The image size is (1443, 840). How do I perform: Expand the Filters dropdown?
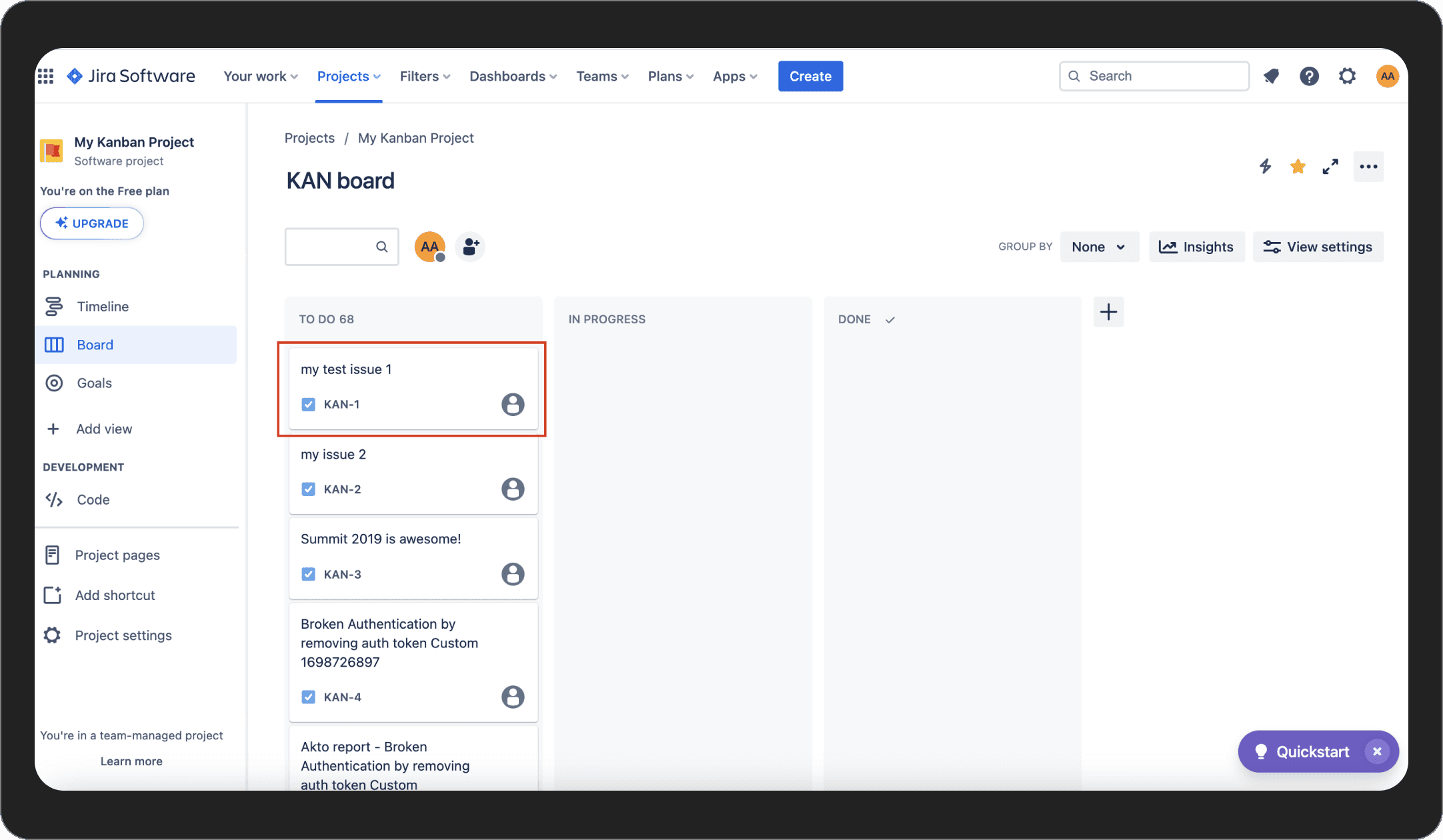click(x=425, y=76)
